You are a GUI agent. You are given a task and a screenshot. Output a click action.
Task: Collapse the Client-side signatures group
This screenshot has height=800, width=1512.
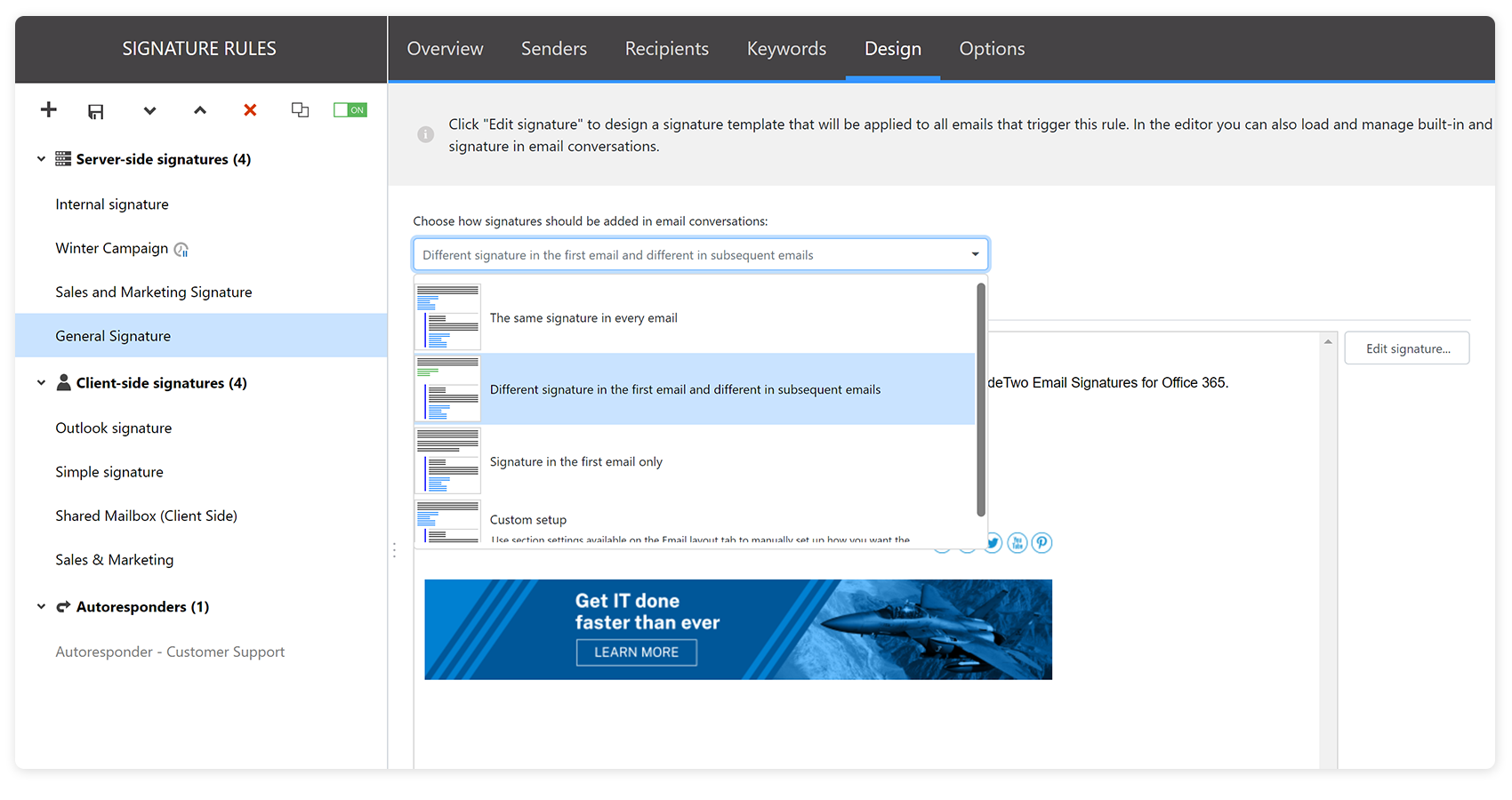tap(41, 382)
